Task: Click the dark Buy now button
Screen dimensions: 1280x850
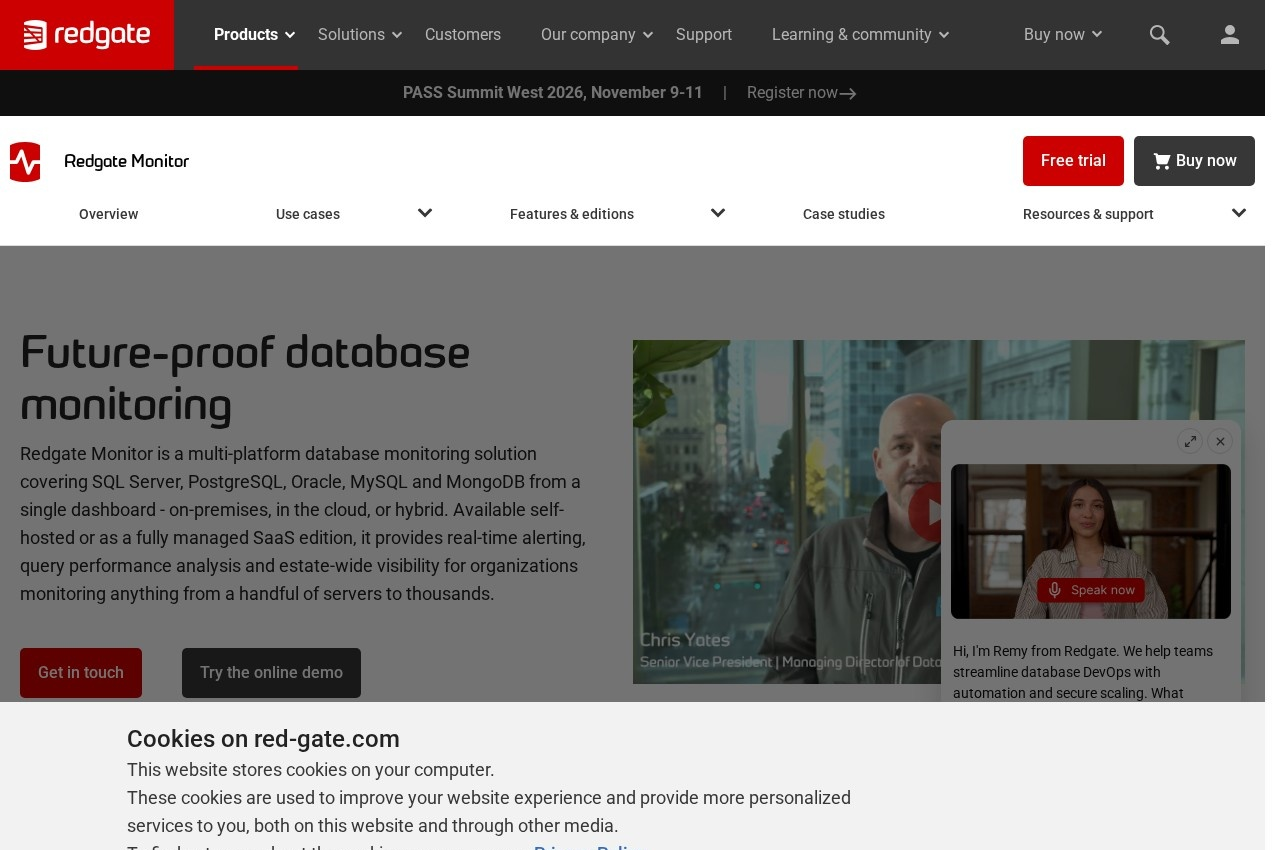Action: point(1194,161)
